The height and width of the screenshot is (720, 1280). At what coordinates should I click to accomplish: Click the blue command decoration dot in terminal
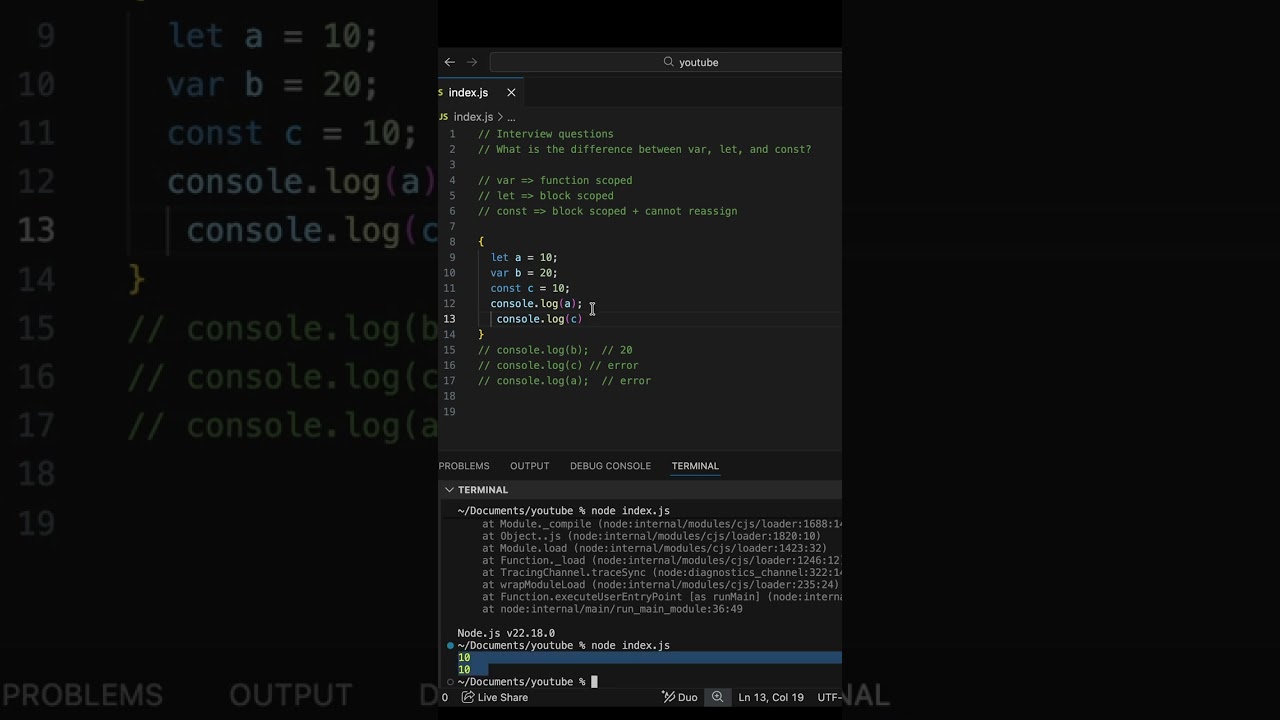point(450,646)
